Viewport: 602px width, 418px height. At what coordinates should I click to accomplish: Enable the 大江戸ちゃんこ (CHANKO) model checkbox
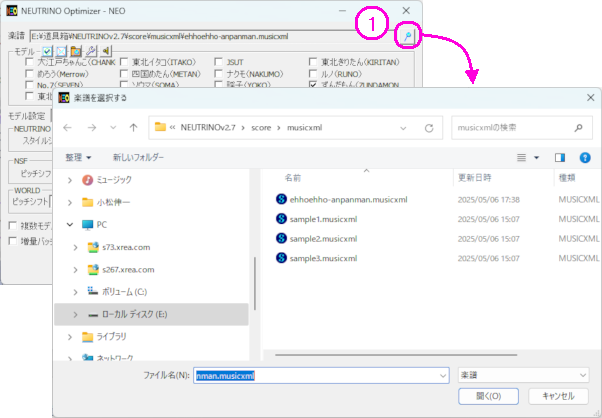pos(29,62)
